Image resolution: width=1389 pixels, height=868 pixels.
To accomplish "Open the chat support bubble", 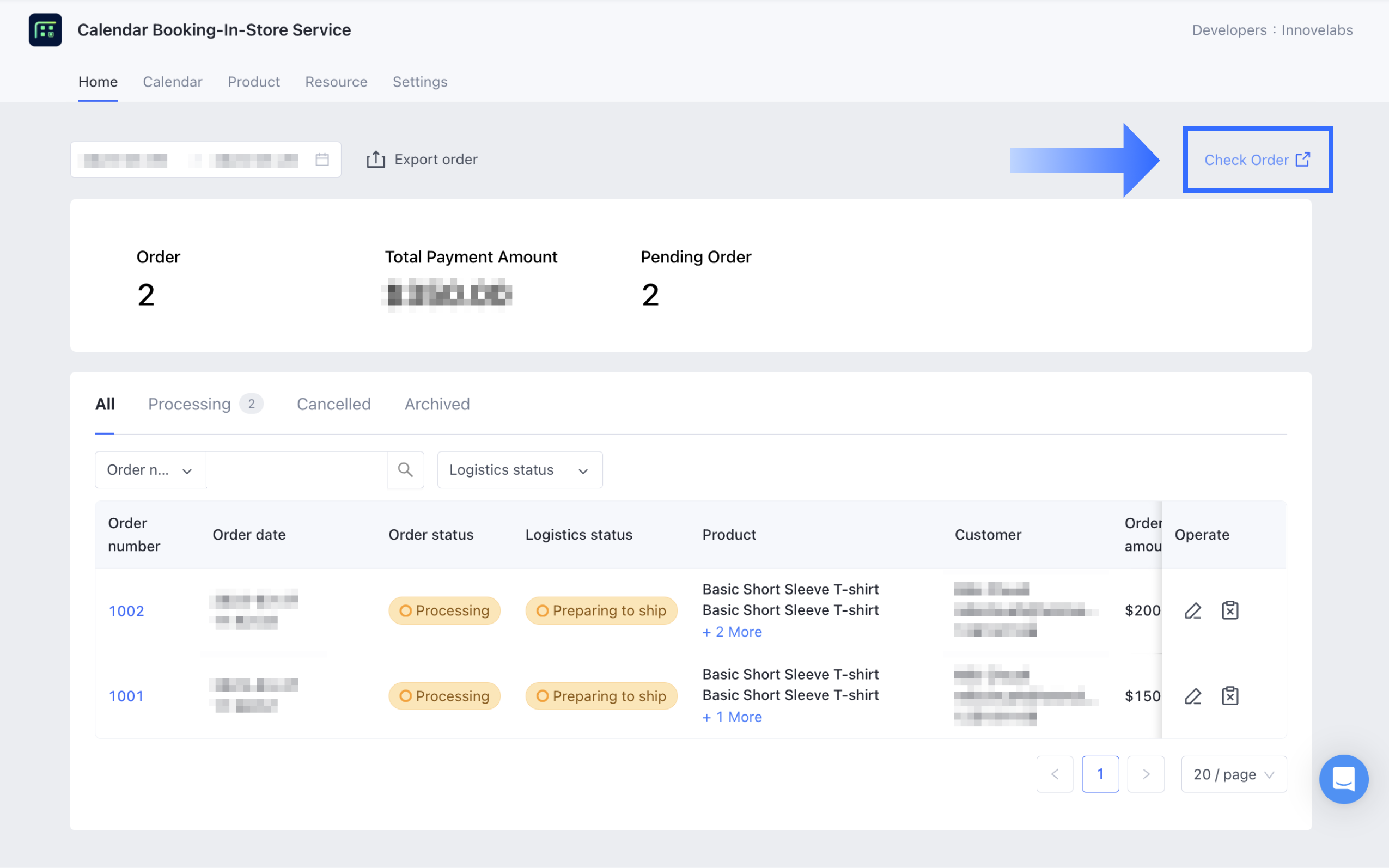I will pyautogui.click(x=1344, y=779).
